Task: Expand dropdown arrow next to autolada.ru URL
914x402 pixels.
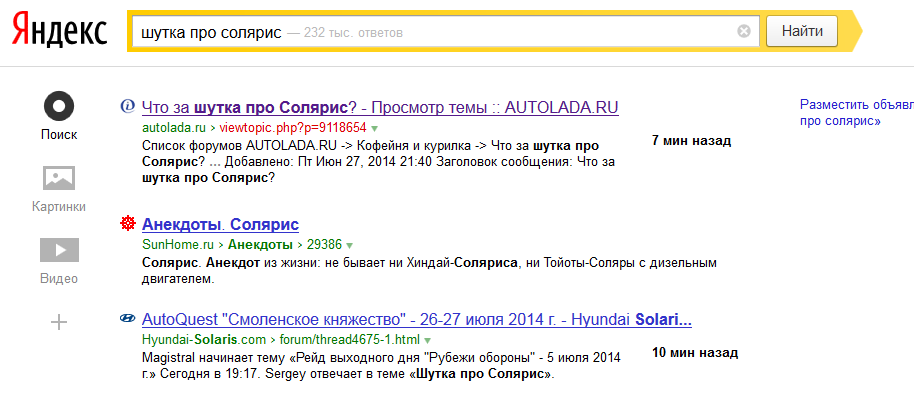Action: click(374, 128)
